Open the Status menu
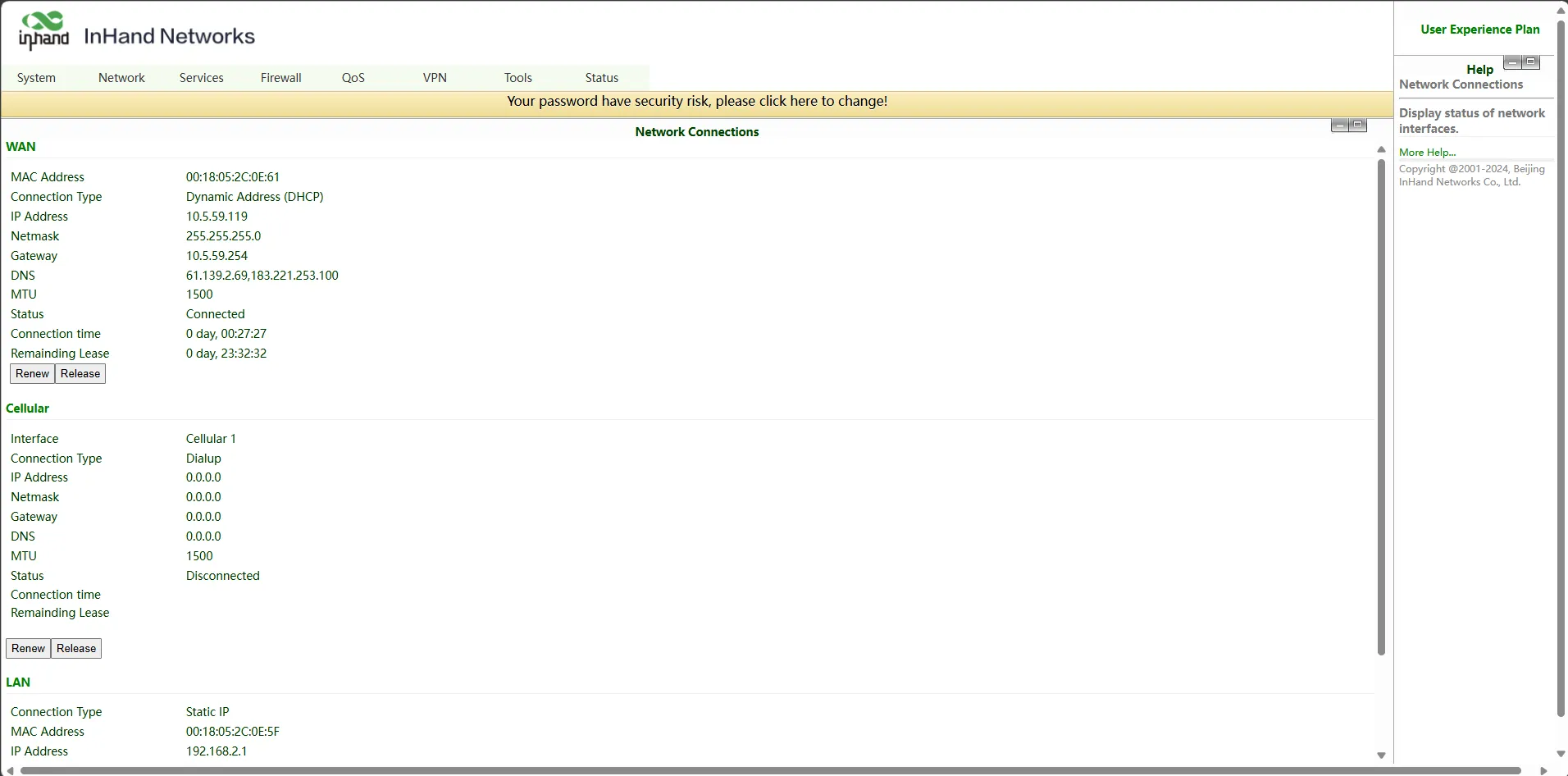 click(x=602, y=78)
